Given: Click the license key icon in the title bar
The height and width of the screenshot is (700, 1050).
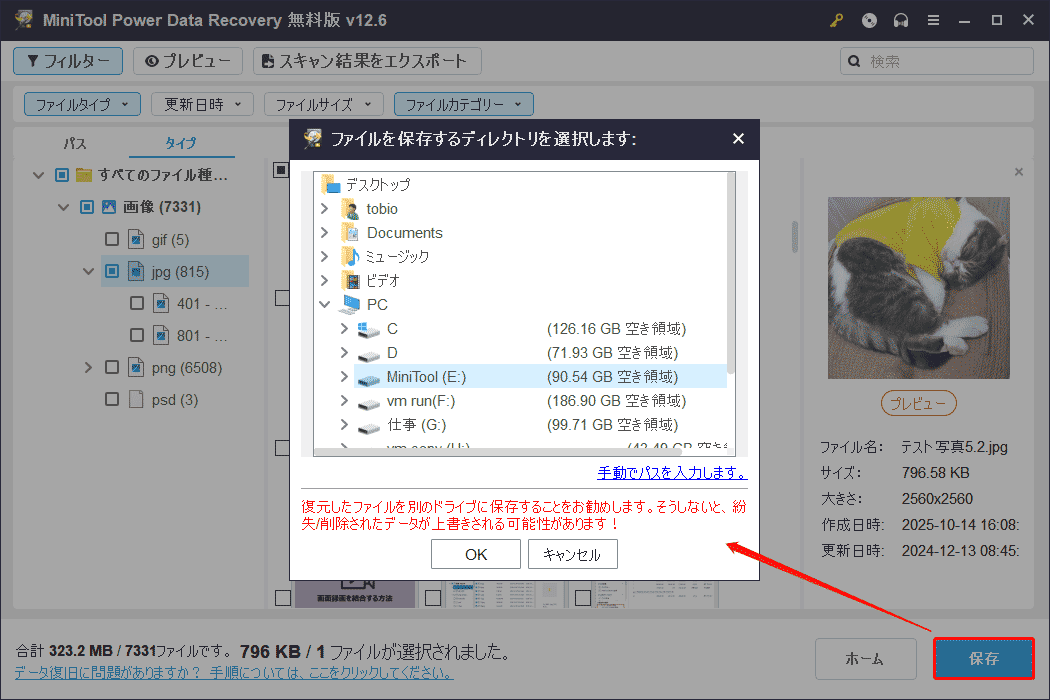Looking at the screenshot, I should click(x=836, y=19).
